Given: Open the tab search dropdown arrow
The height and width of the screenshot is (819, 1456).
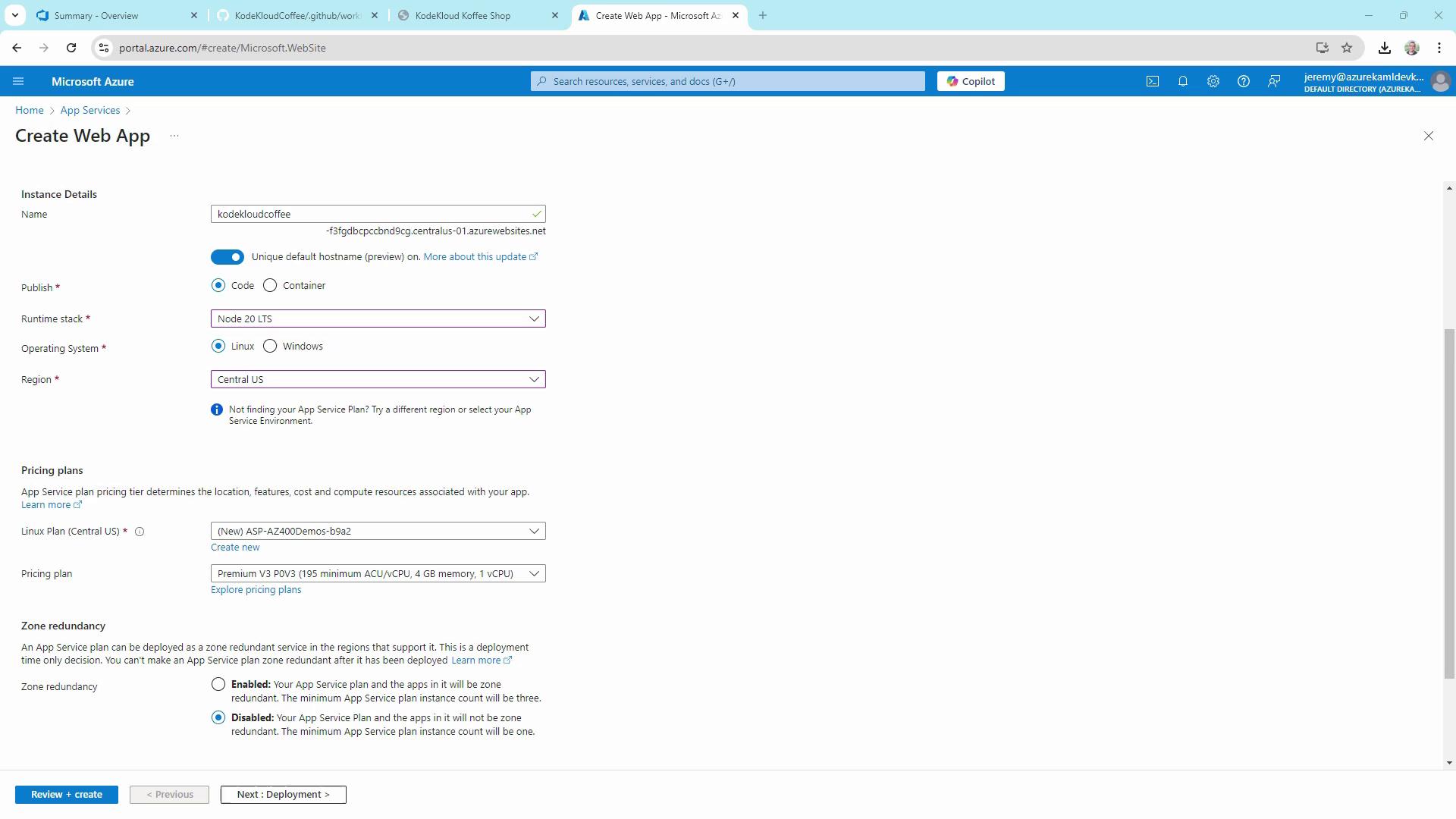Looking at the screenshot, I should coord(14,15).
